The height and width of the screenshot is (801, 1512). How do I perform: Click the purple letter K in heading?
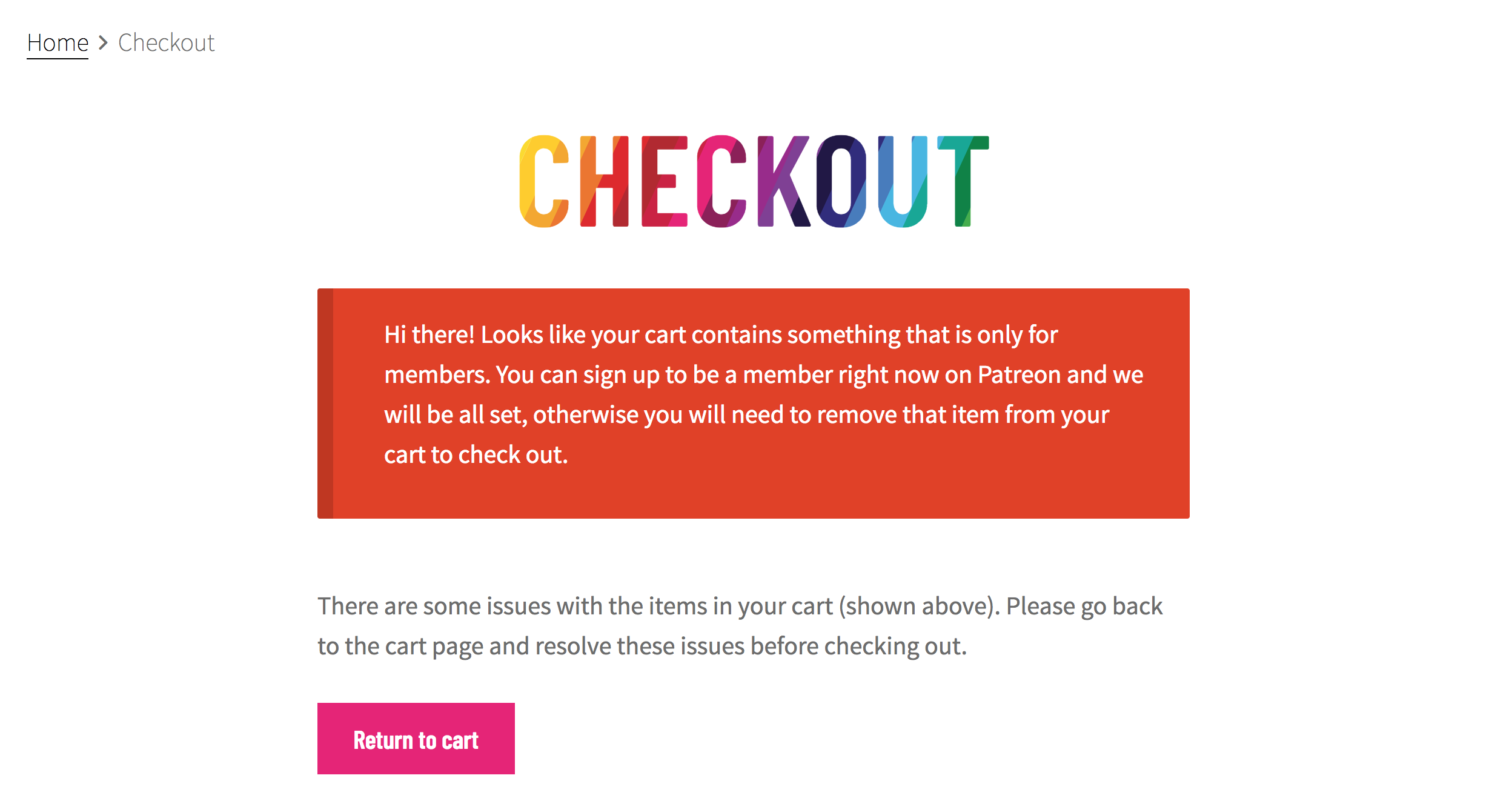(783, 181)
